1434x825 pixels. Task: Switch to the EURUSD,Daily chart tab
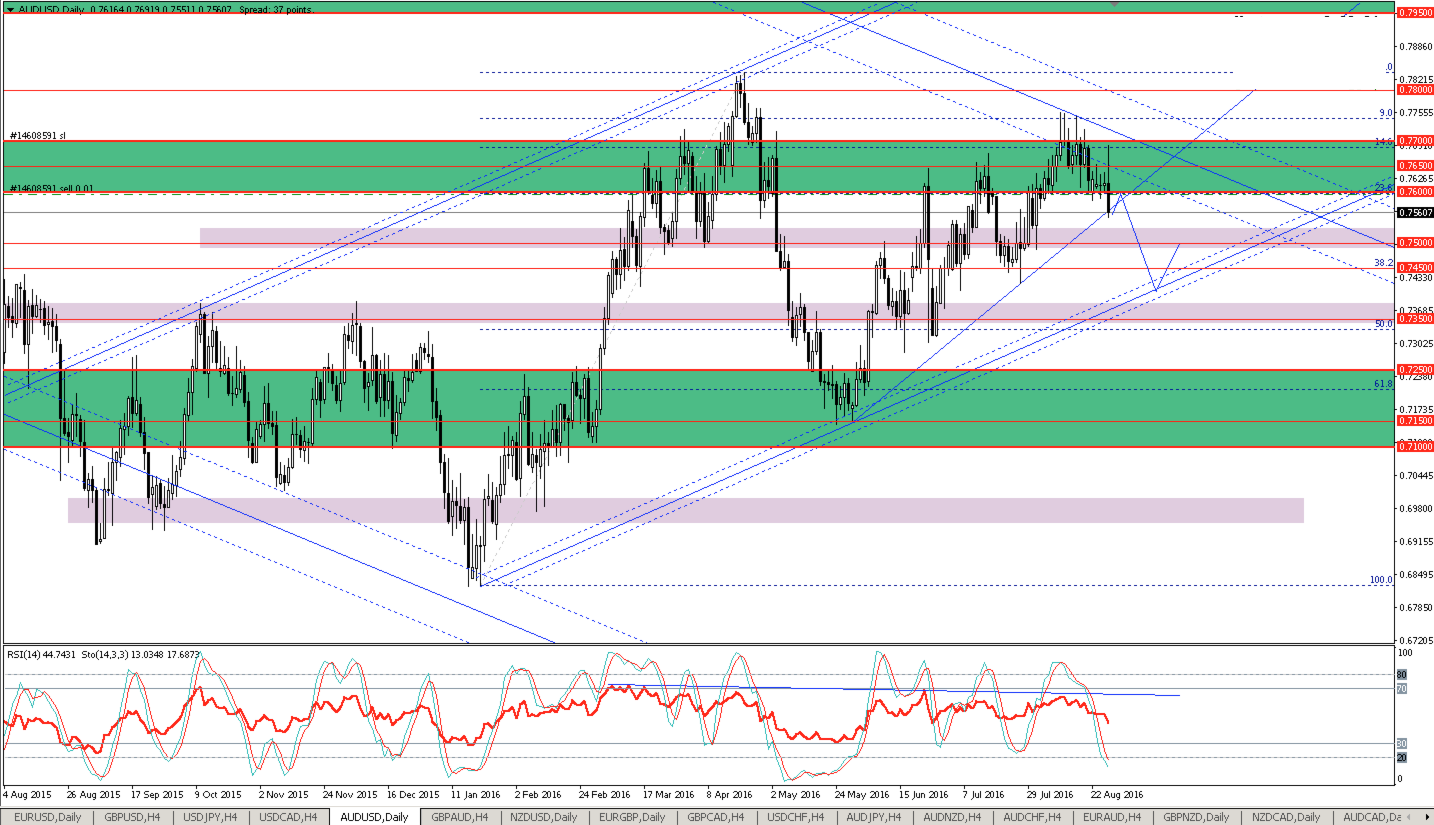tap(48, 817)
